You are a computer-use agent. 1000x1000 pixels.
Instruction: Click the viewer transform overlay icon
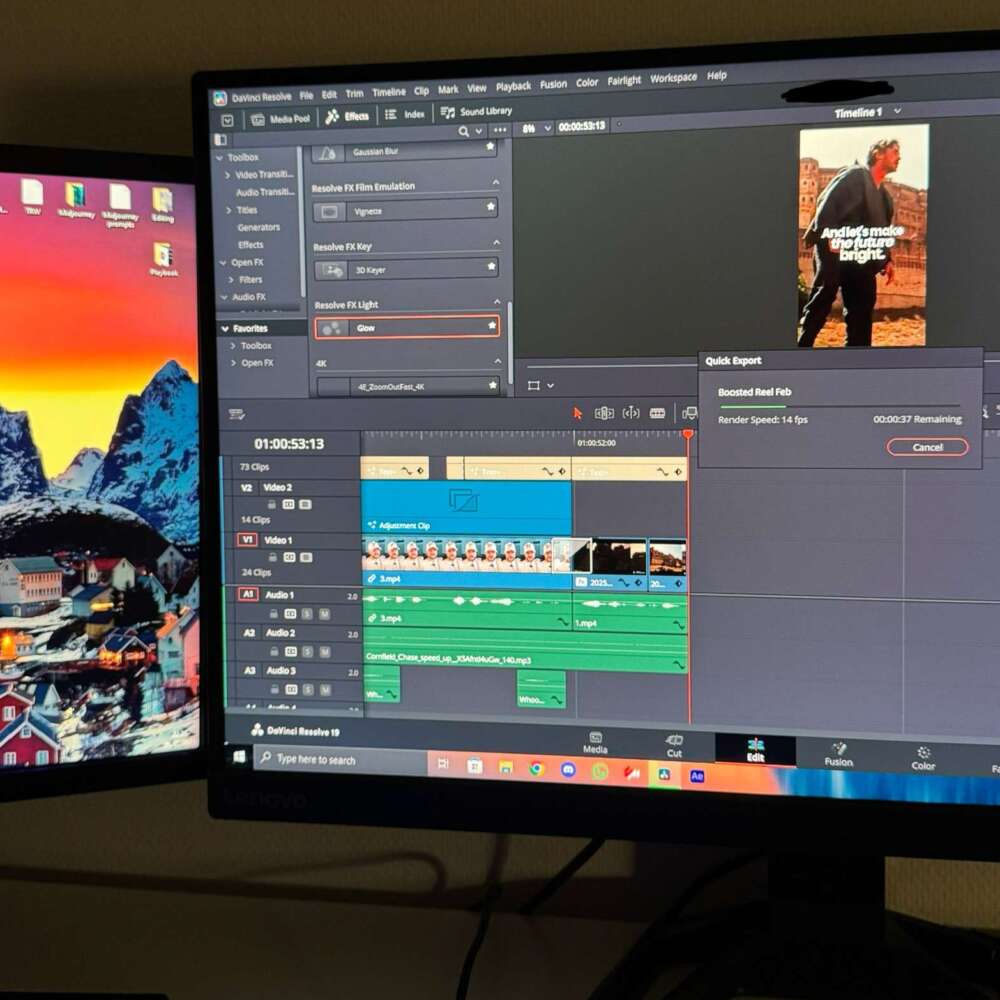pos(534,385)
